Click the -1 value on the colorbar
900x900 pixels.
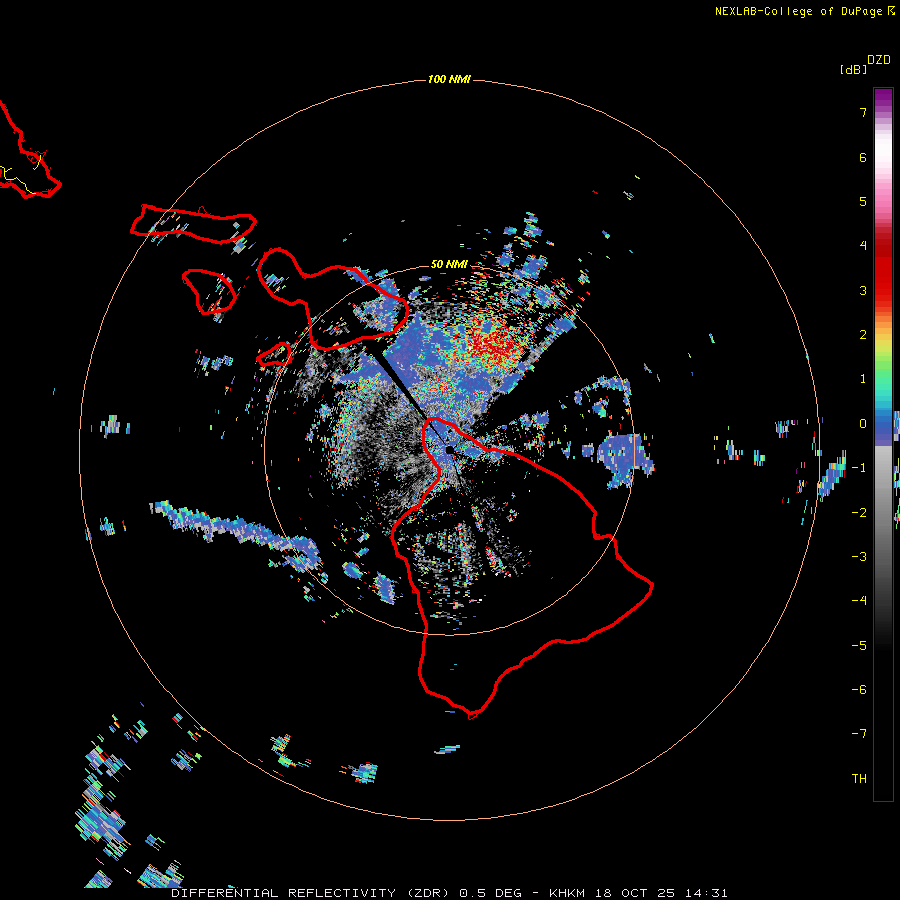859,468
